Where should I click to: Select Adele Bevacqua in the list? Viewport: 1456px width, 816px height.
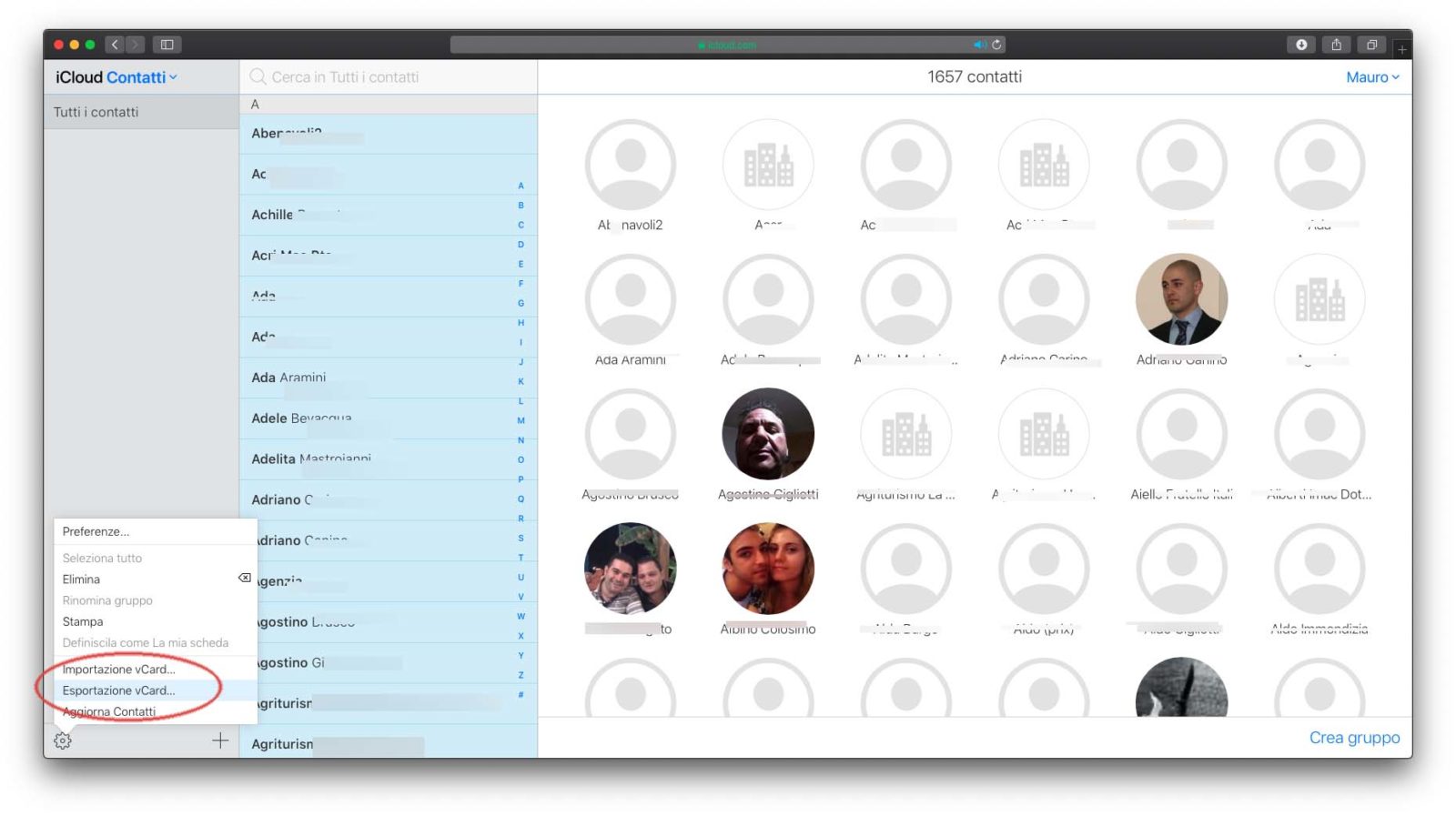pyautogui.click(x=388, y=418)
